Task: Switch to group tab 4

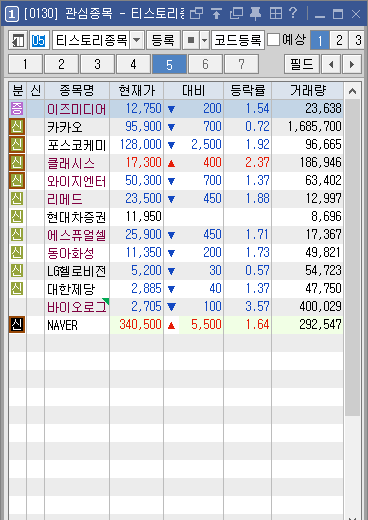Action: pos(133,64)
